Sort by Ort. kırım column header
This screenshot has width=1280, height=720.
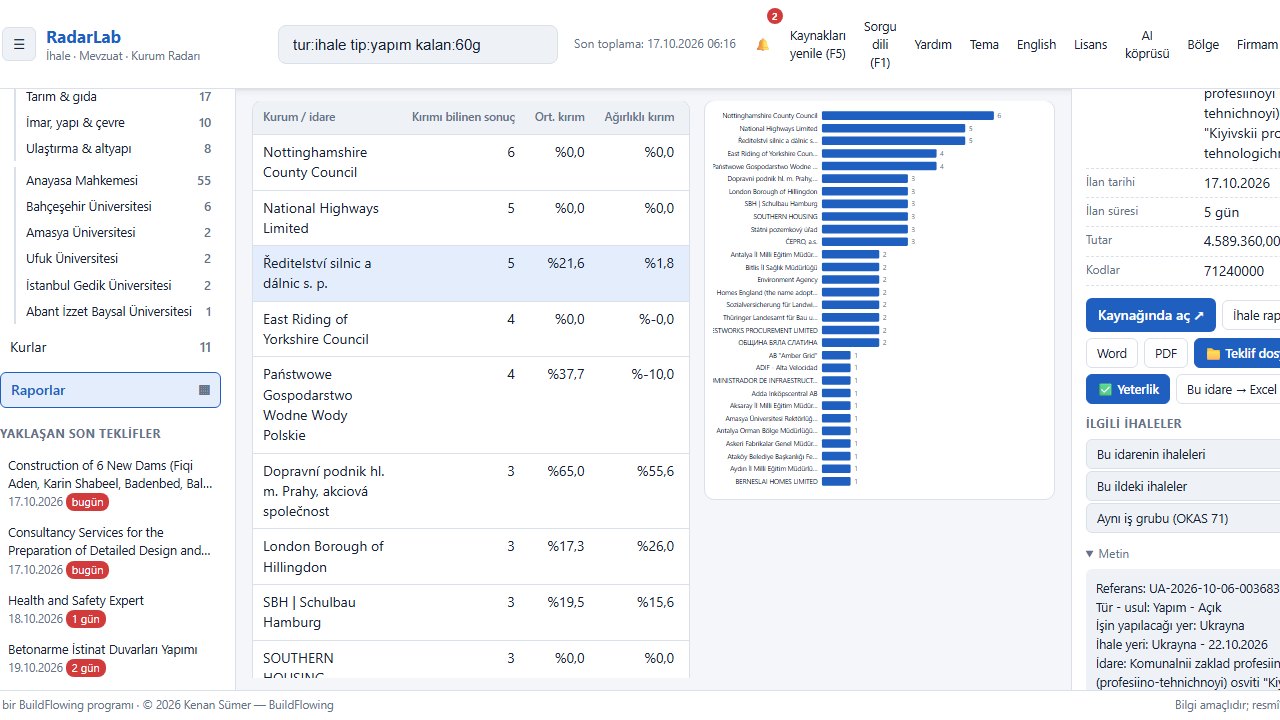[560, 118]
